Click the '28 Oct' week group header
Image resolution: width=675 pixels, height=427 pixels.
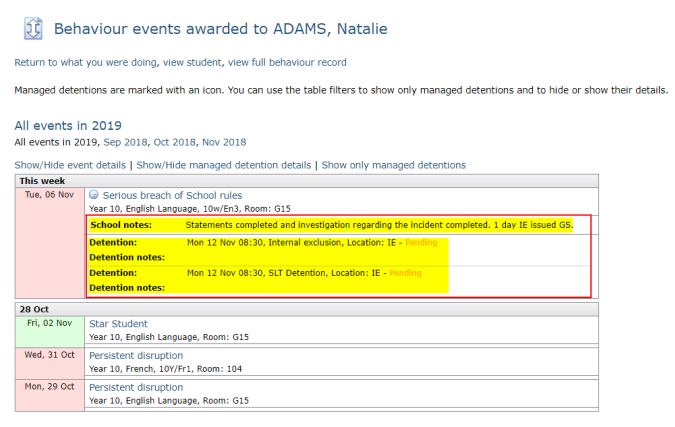(307, 309)
